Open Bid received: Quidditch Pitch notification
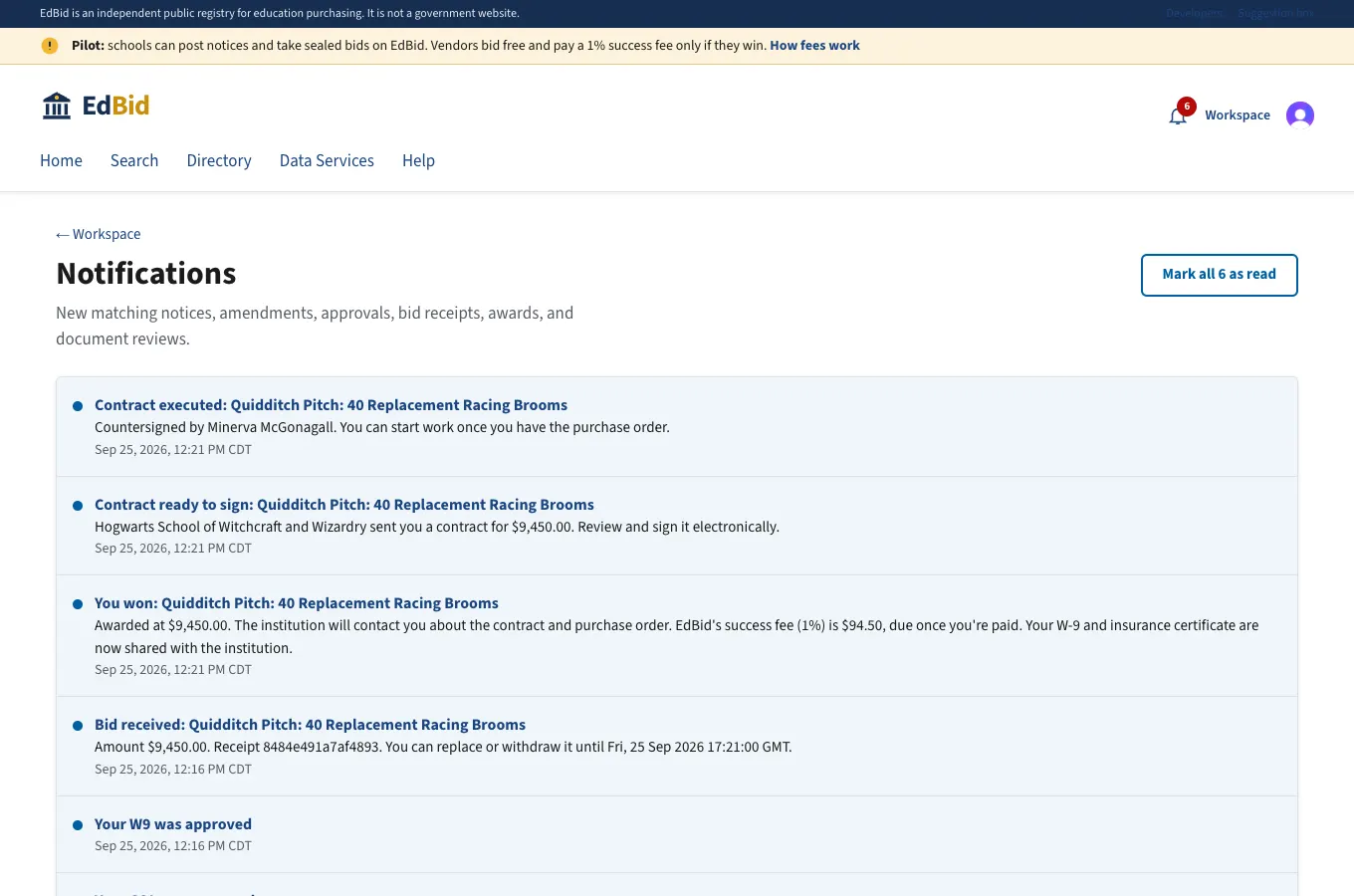The image size is (1354, 896). pyautogui.click(x=310, y=725)
